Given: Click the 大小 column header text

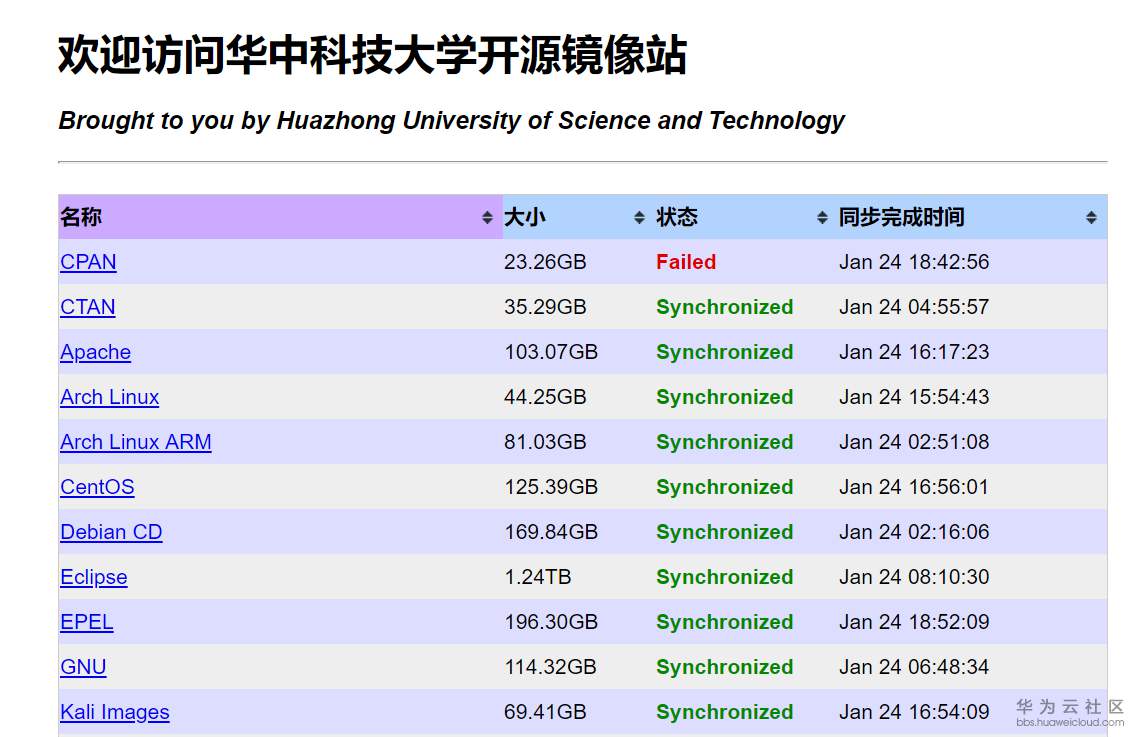Looking at the screenshot, I should click(525, 217).
